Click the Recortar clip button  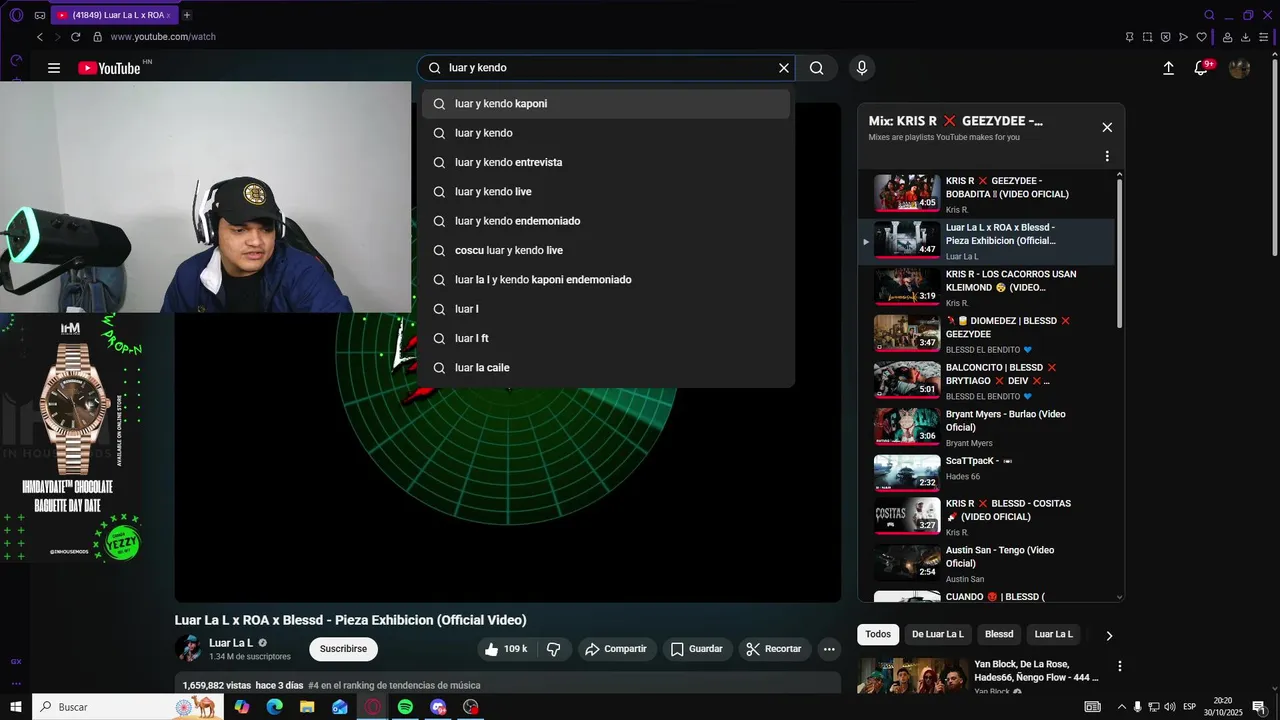774,649
